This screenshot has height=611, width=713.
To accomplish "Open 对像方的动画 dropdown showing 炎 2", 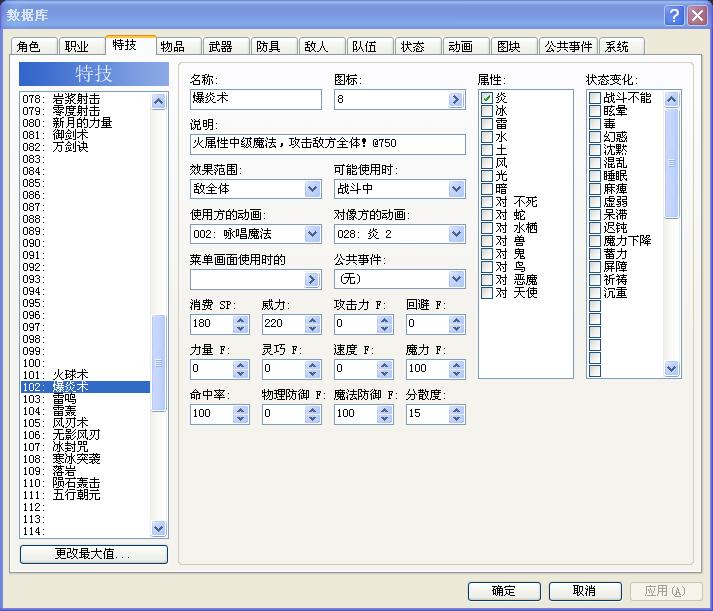I will (399, 234).
